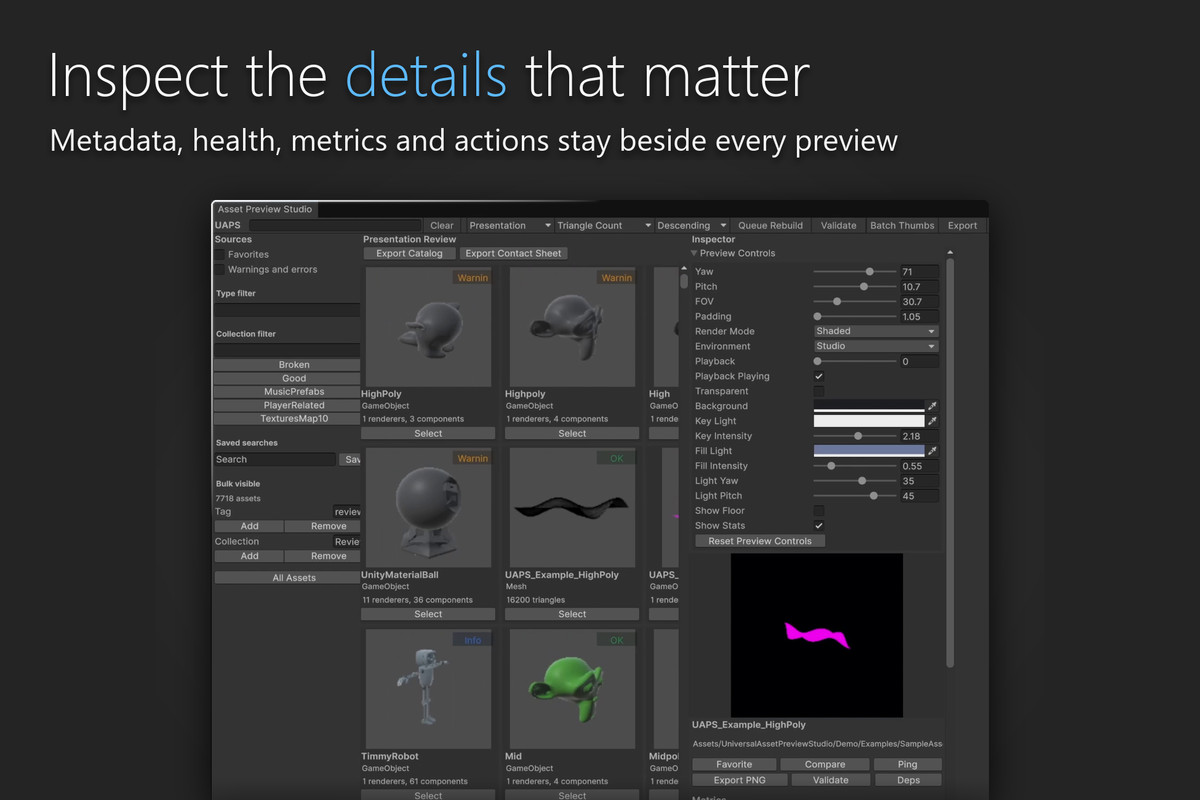Click the Favorite button in Inspector
The width and height of the screenshot is (1200, 800).
(x=734, y=765)
